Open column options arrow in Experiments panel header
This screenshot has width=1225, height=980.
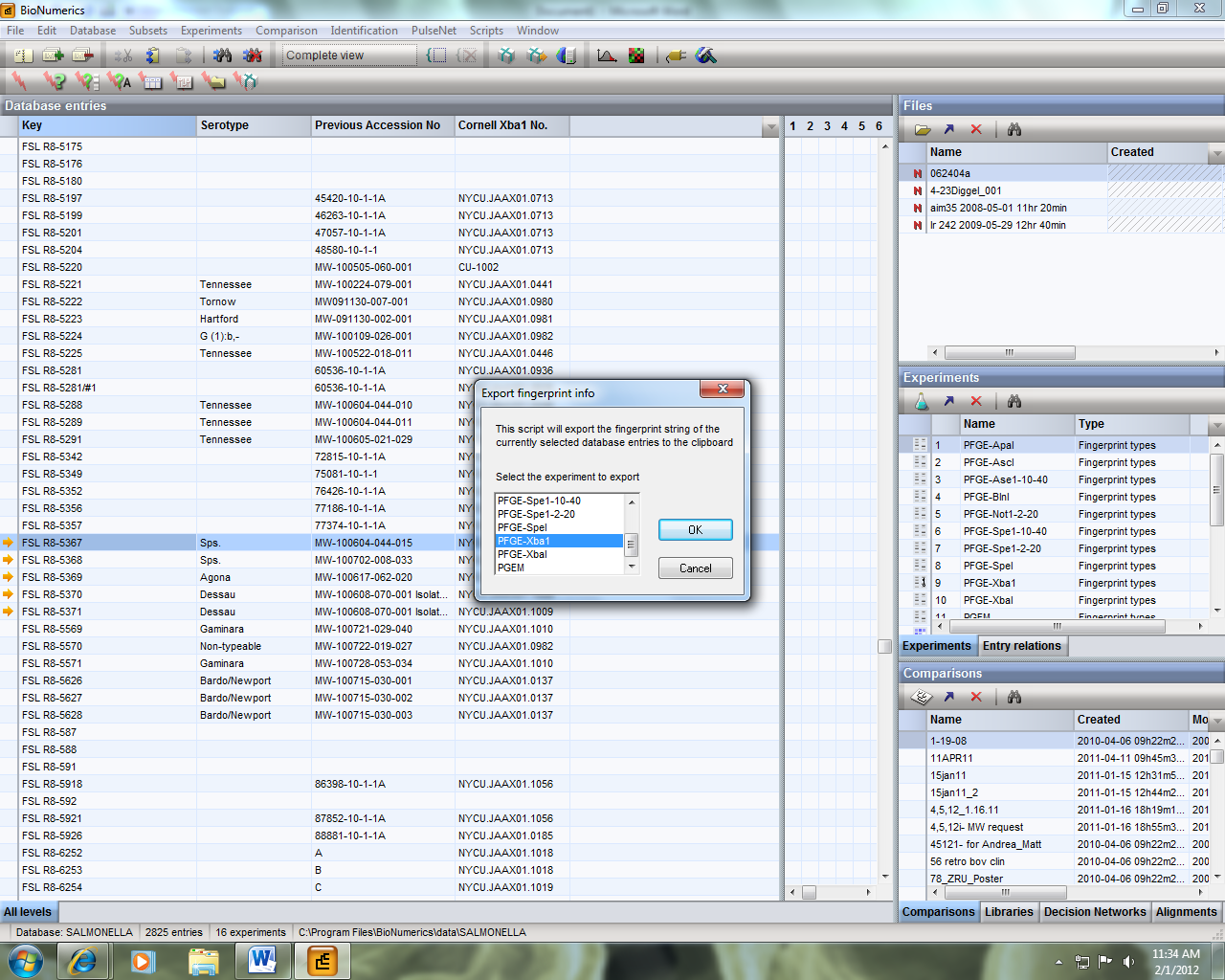pos(1216,425)
